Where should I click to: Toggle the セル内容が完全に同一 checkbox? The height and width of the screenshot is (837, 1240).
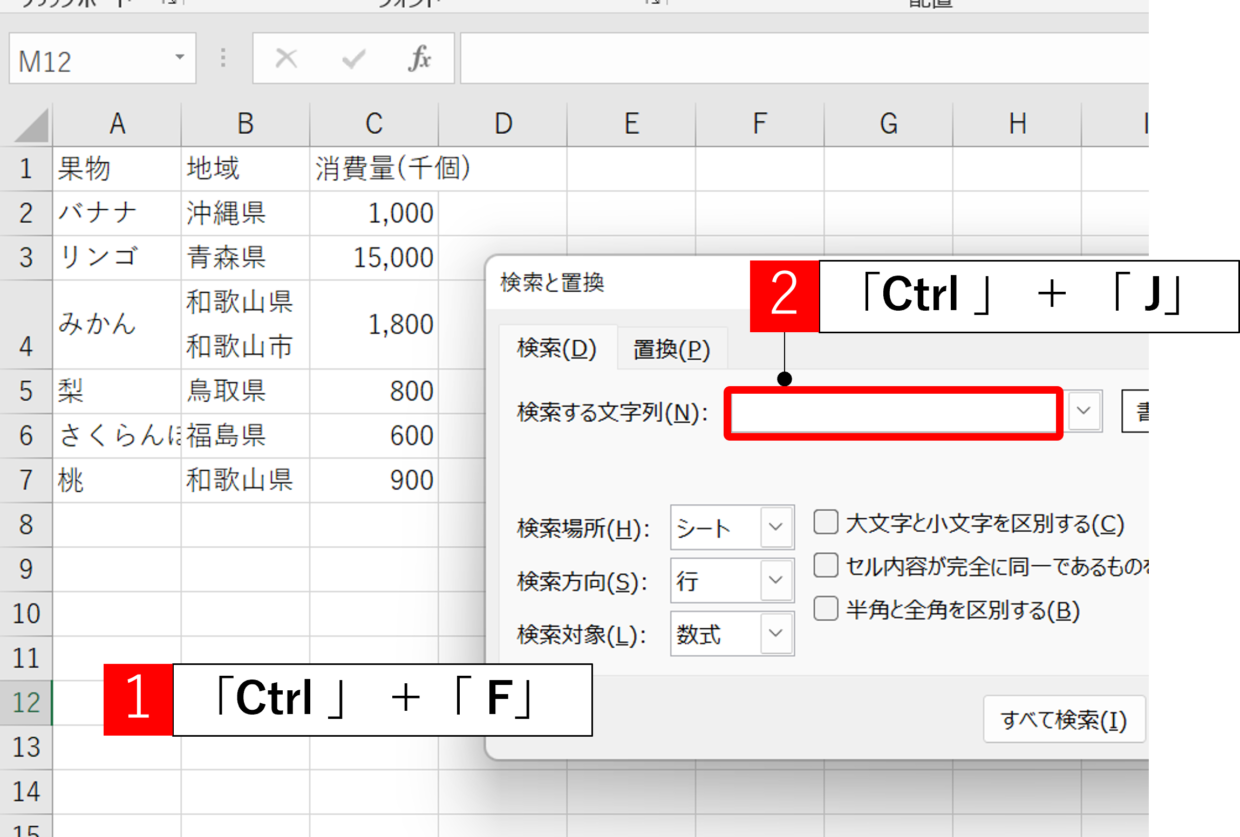(x=826, y=566)
